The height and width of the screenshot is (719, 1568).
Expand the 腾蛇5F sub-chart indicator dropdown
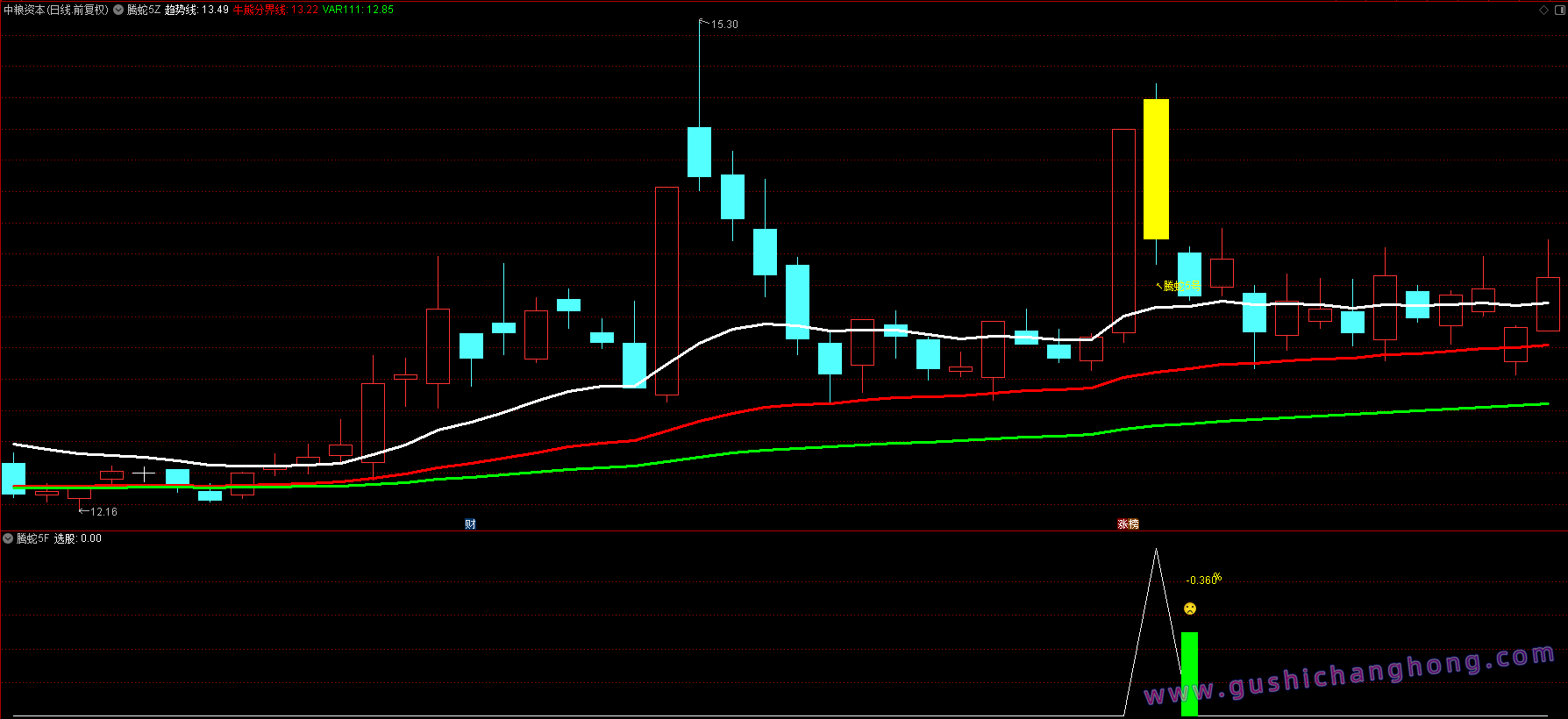click(8, 538)
